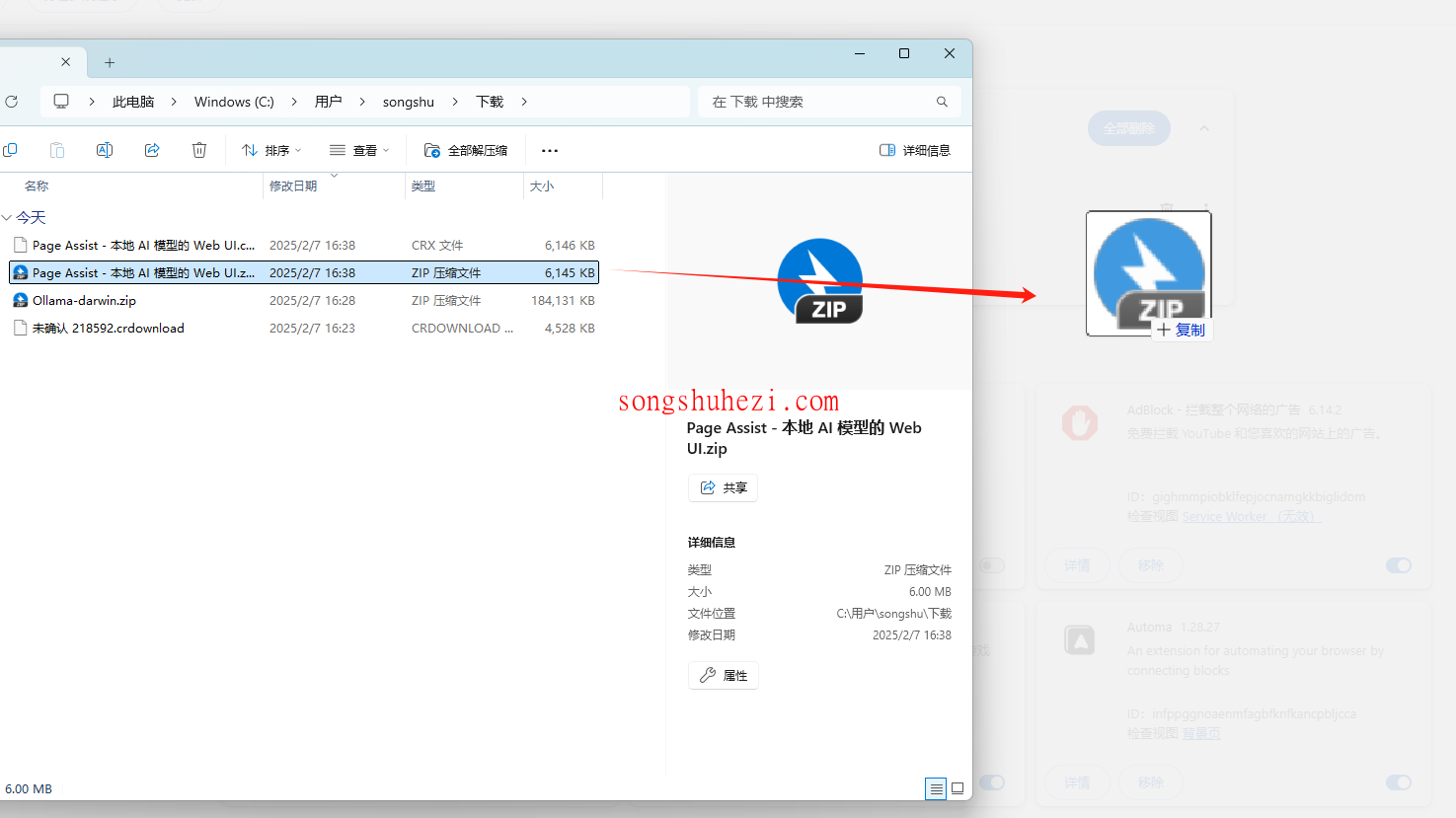The image size is (1456, 818).
Task: Expand the chevron after songshu in the breadcrumb
Action: (455, 102)
